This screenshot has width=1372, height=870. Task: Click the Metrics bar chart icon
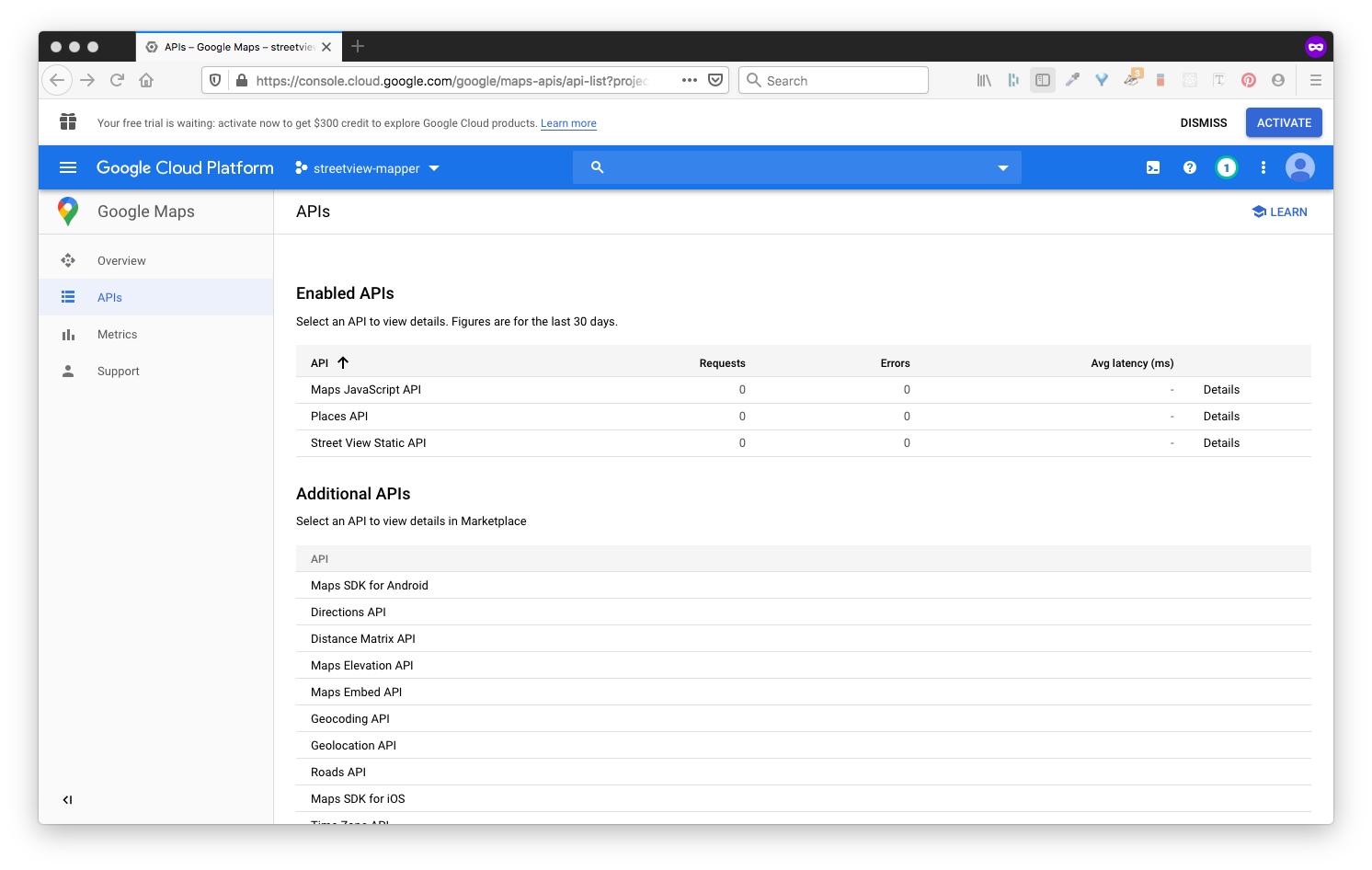[68, 334]
